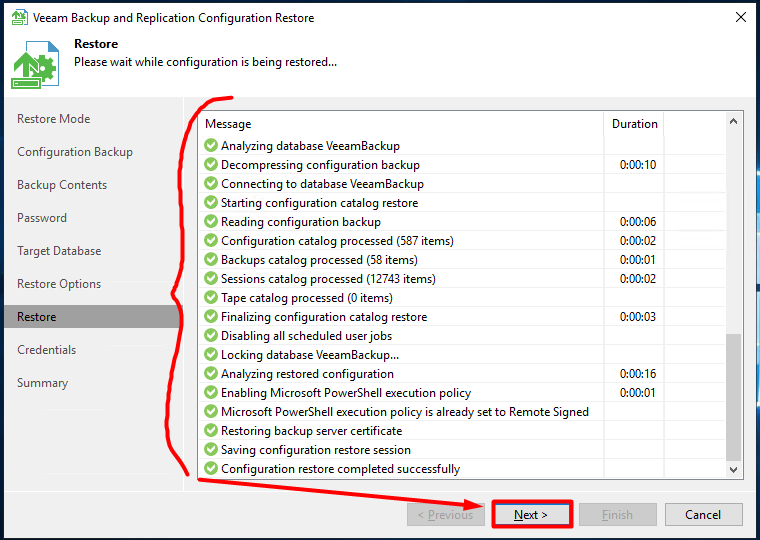Image resolution: width=760 pixels, height=540 pixels.
Task: Click check icon for Restoring backup server certificate
Action: 211,430
